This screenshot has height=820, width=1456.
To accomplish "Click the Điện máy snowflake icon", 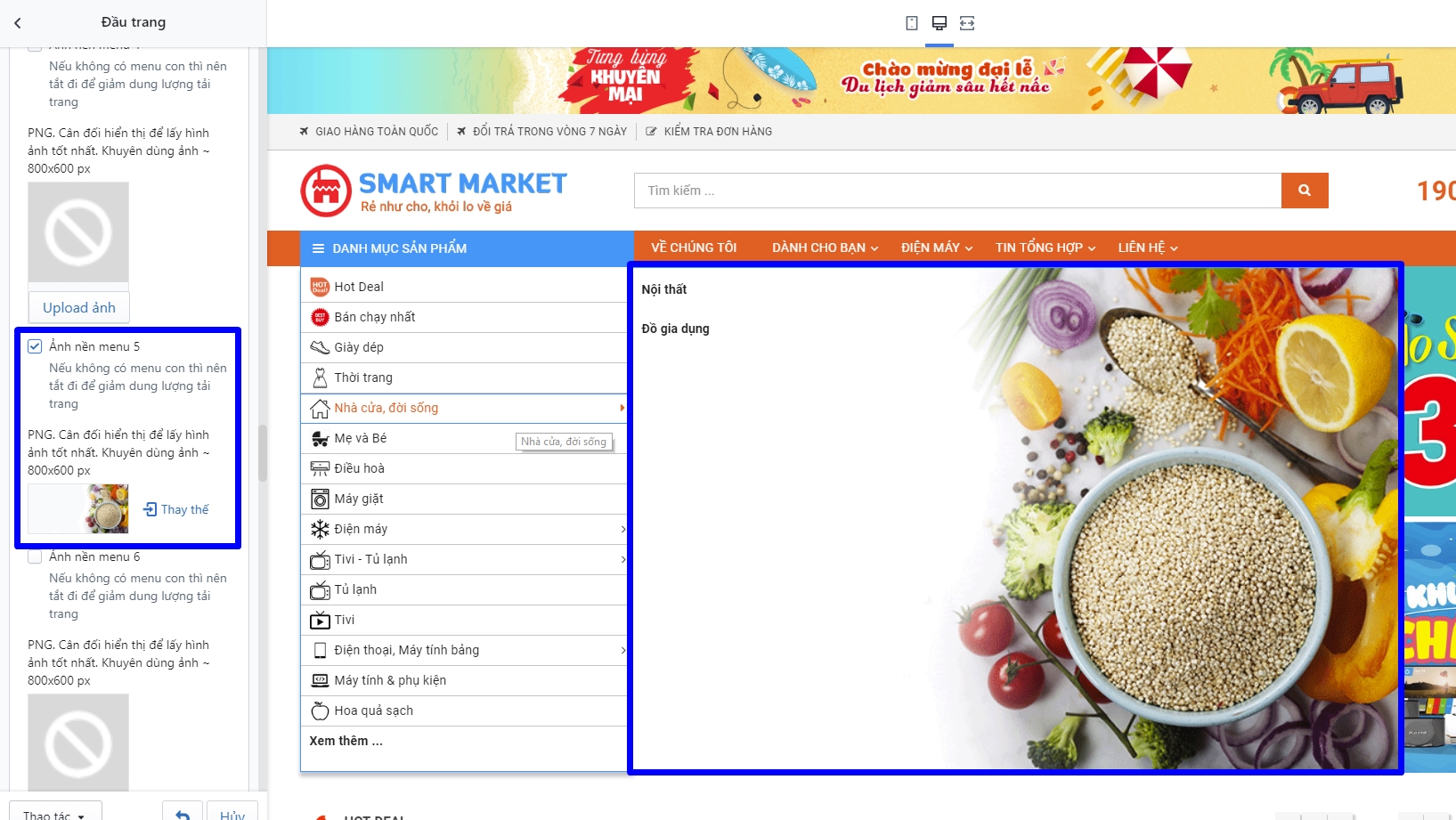I will (320, 529).
